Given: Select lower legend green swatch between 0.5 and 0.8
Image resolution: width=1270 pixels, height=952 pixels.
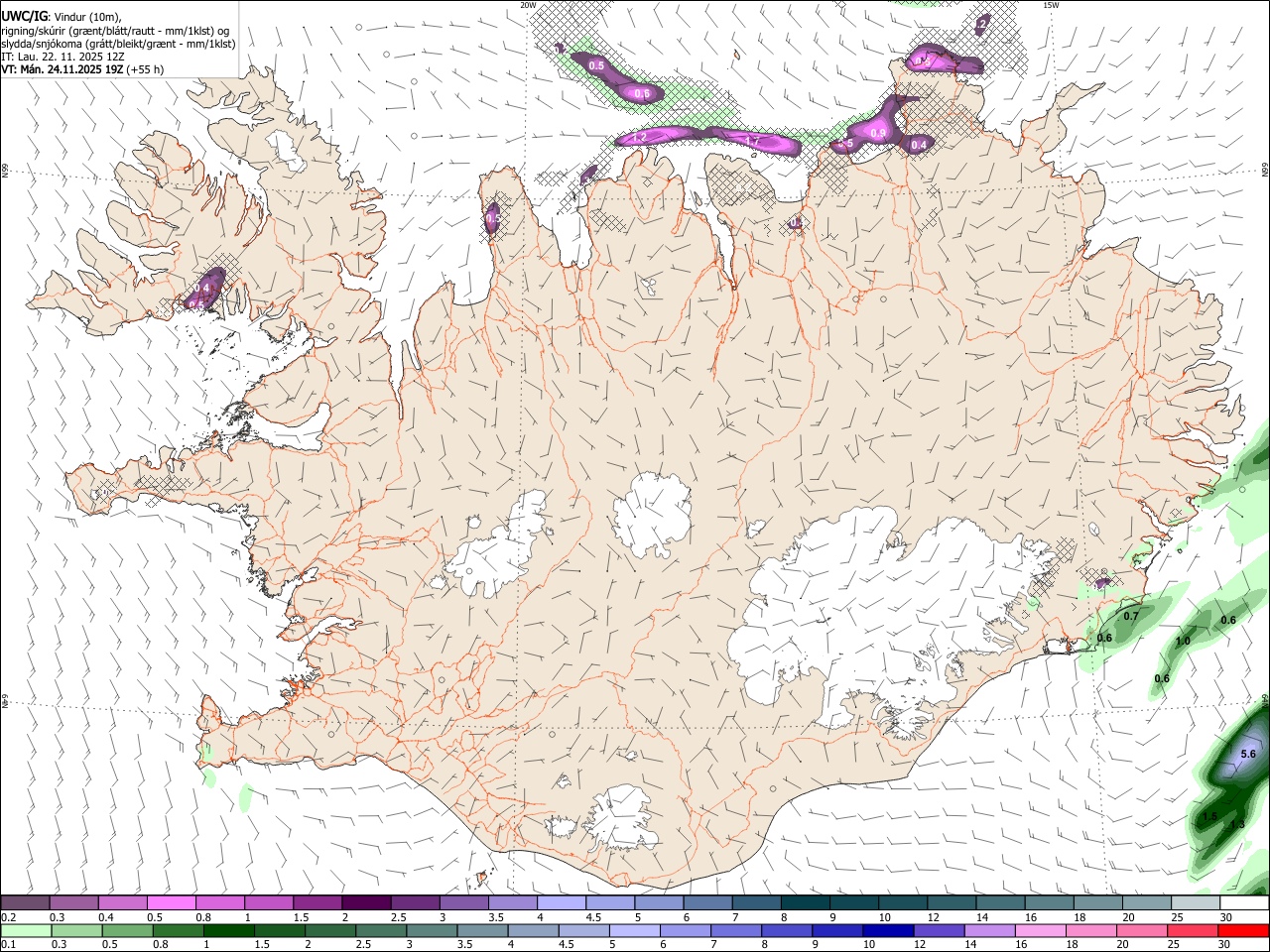Looking at the screenshot, I should pyautogui.click(x=127, y=930).
